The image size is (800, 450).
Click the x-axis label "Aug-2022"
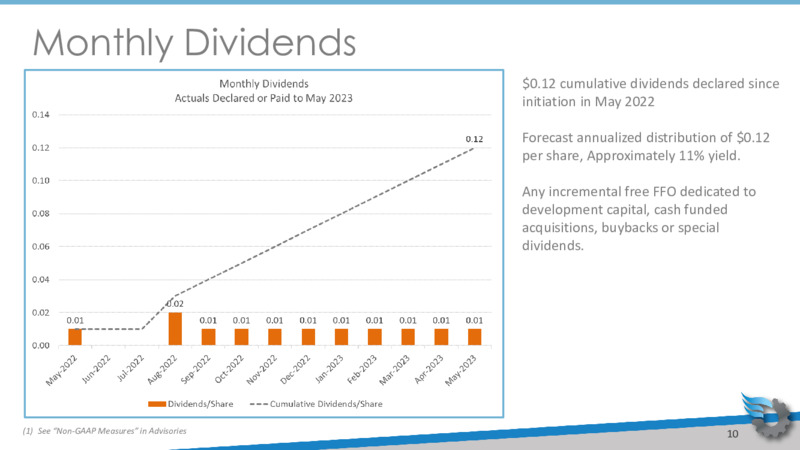[162, 369]
